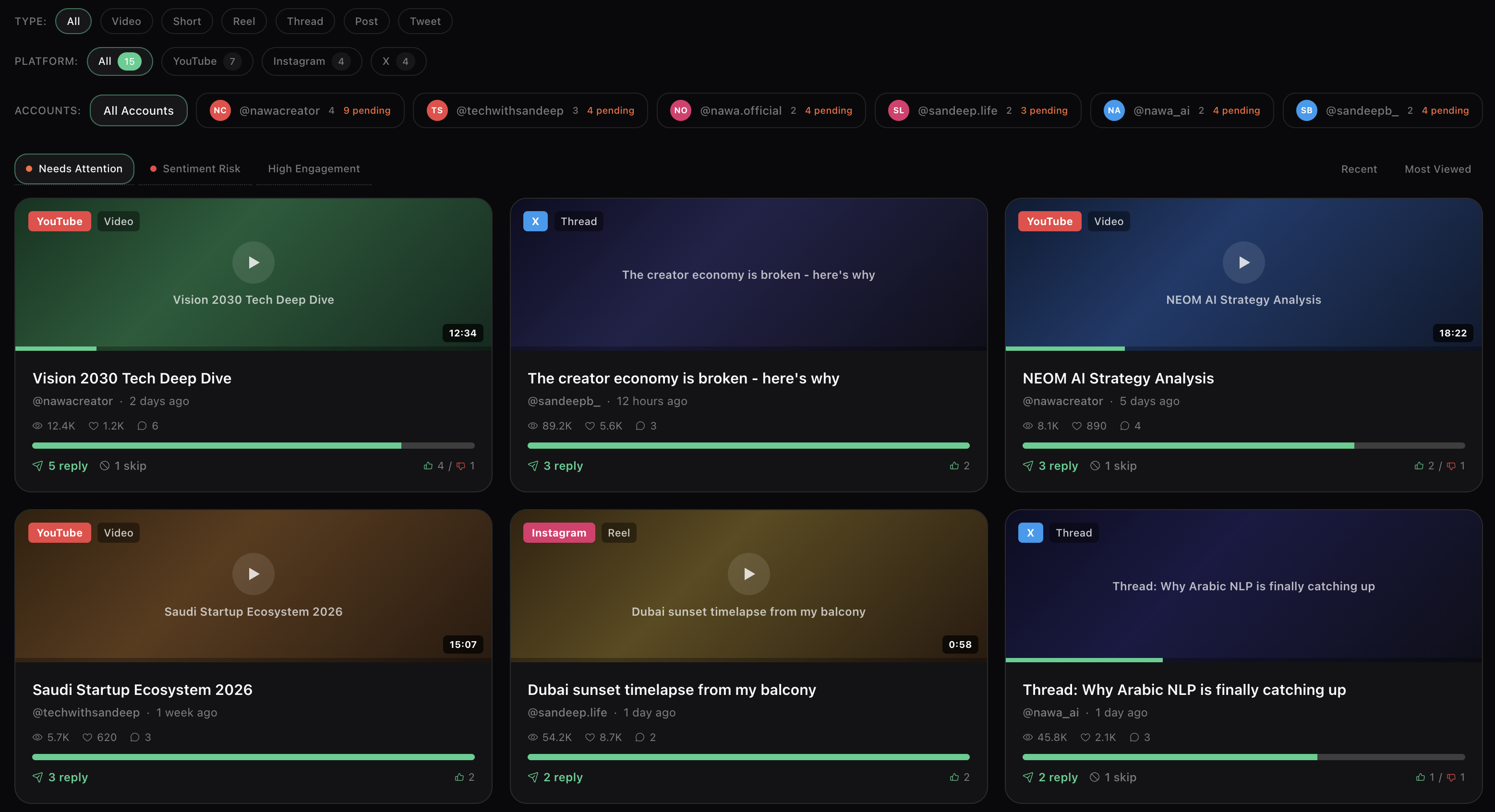Viewport: 1495px width, 812px height.
Task: Click comment bubble icon on Saudi Startup card
Action: 134,737
